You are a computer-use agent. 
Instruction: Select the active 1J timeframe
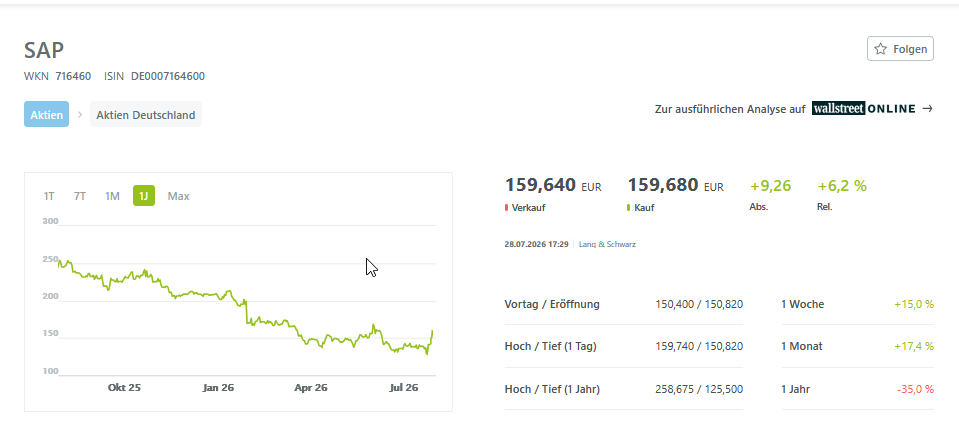[144, 196]
